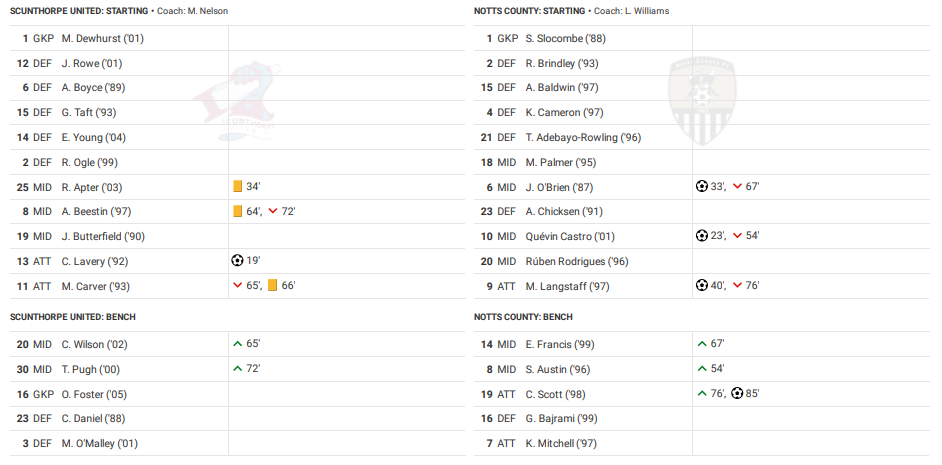
Task: Click the goal icon next to J. O'Brien
Action: tap(702, 186)
